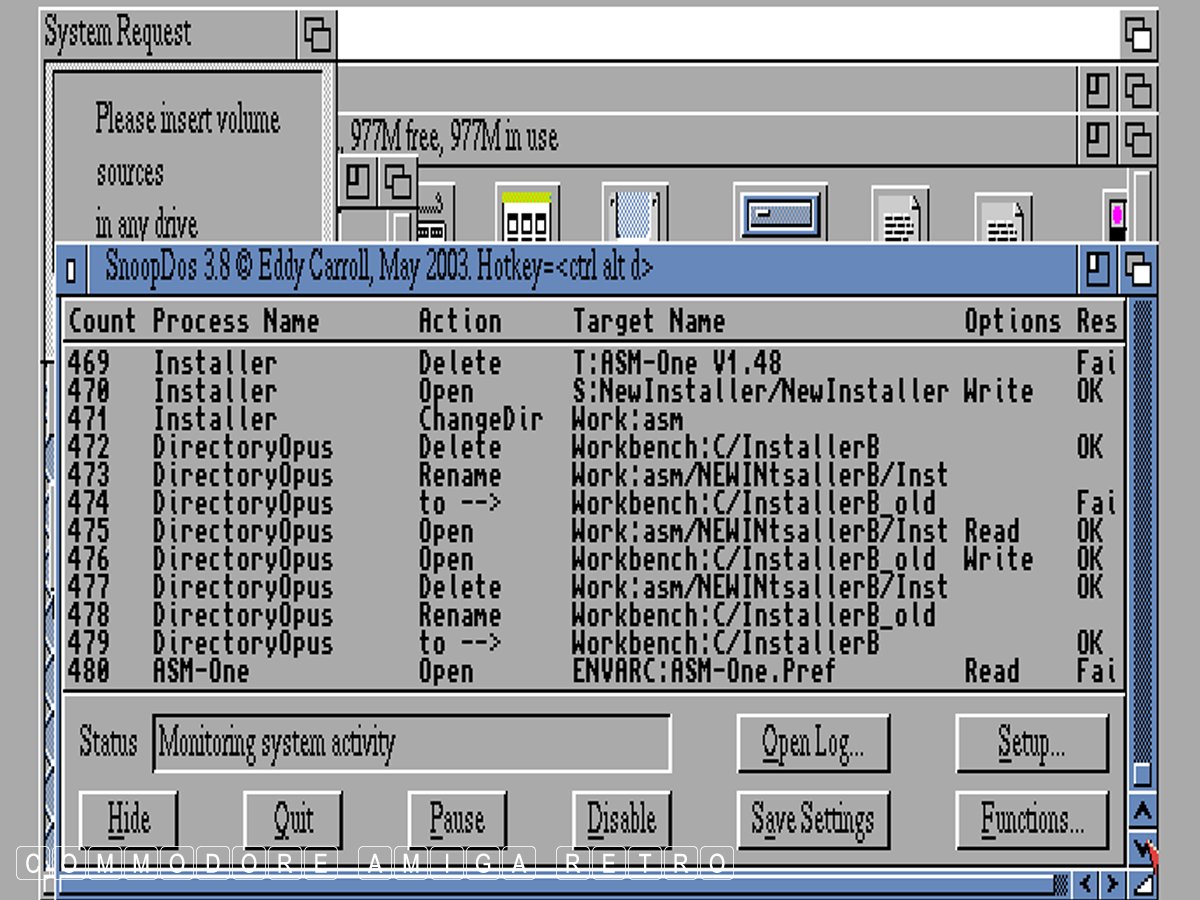Click the Status field reading Monitoring system activity

click(x=411, y=743)
